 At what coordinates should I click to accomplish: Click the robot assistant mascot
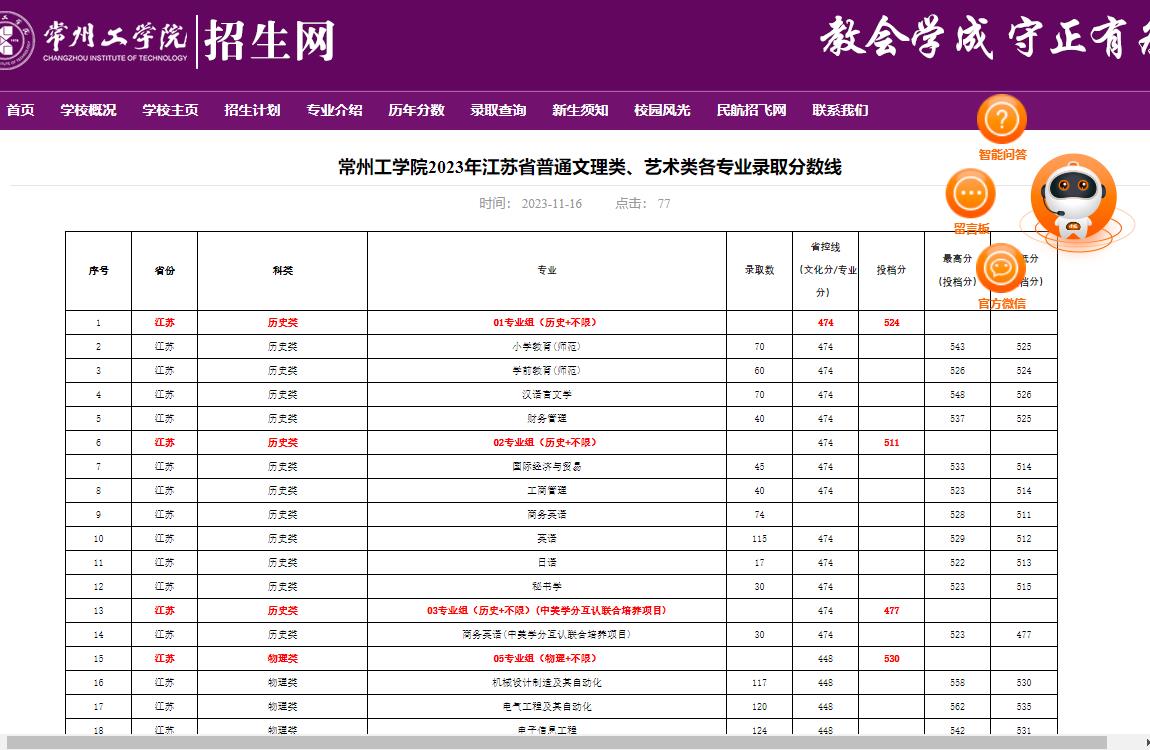(1074, 198)
